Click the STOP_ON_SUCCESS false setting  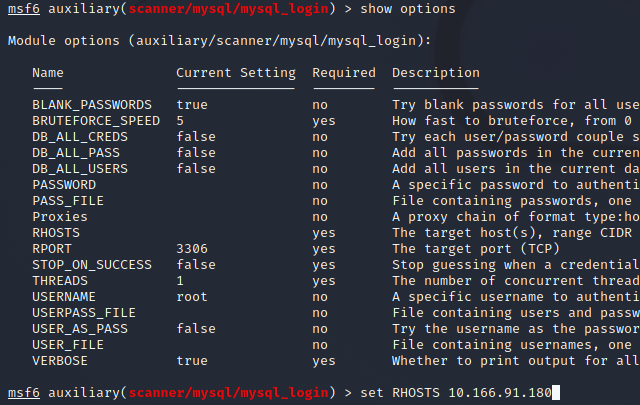[x=196, y=264]
